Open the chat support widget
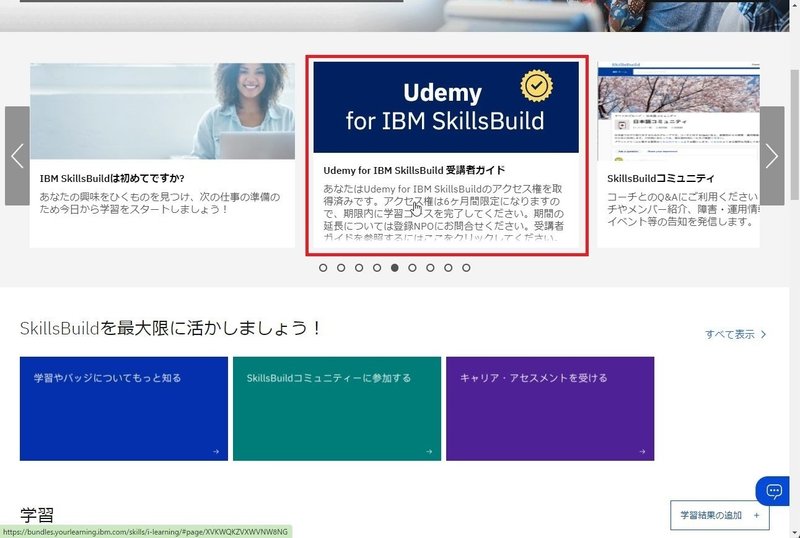Screen dimensions: 800x538 pyautogui.click(x=773, y=491)
